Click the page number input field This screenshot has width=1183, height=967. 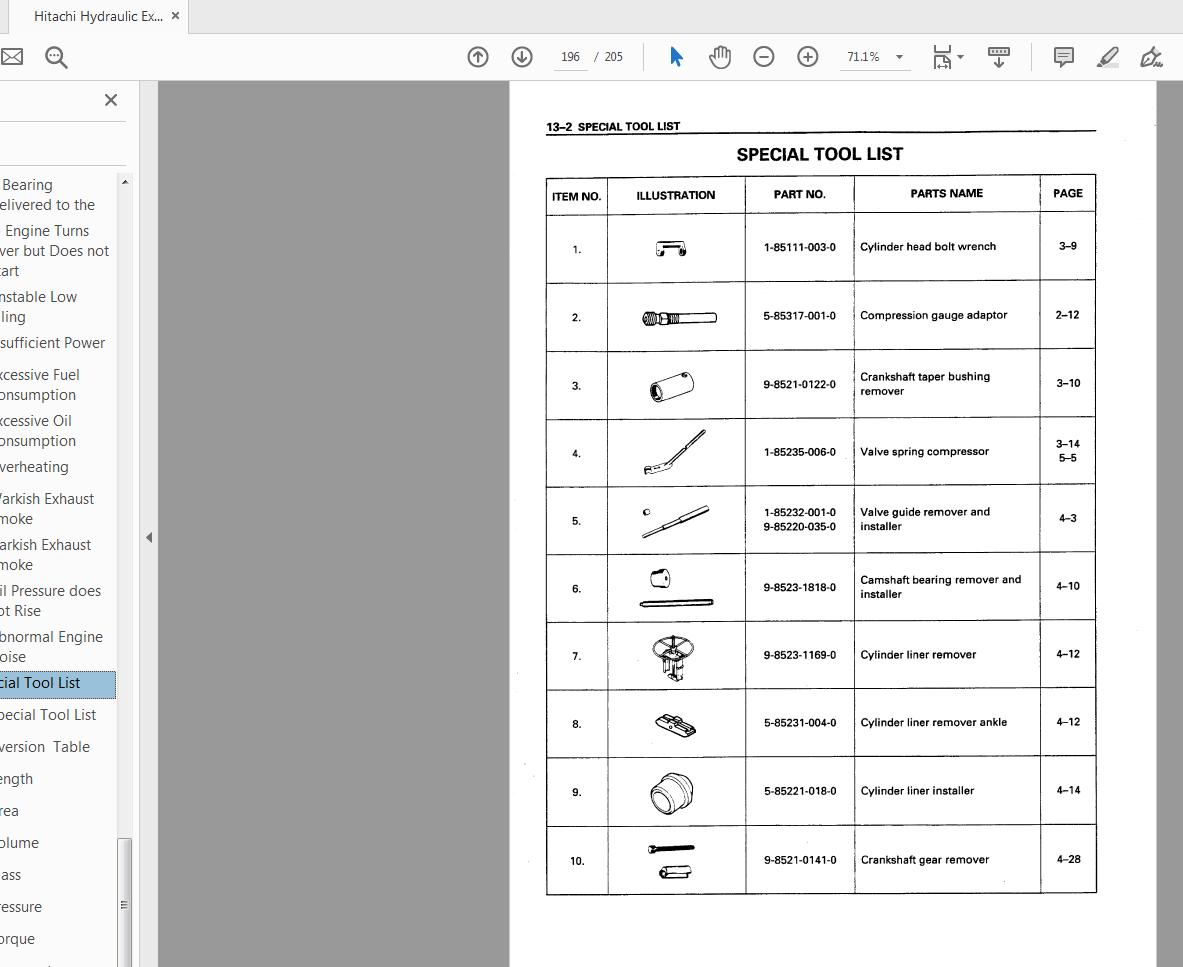(570, 57)
